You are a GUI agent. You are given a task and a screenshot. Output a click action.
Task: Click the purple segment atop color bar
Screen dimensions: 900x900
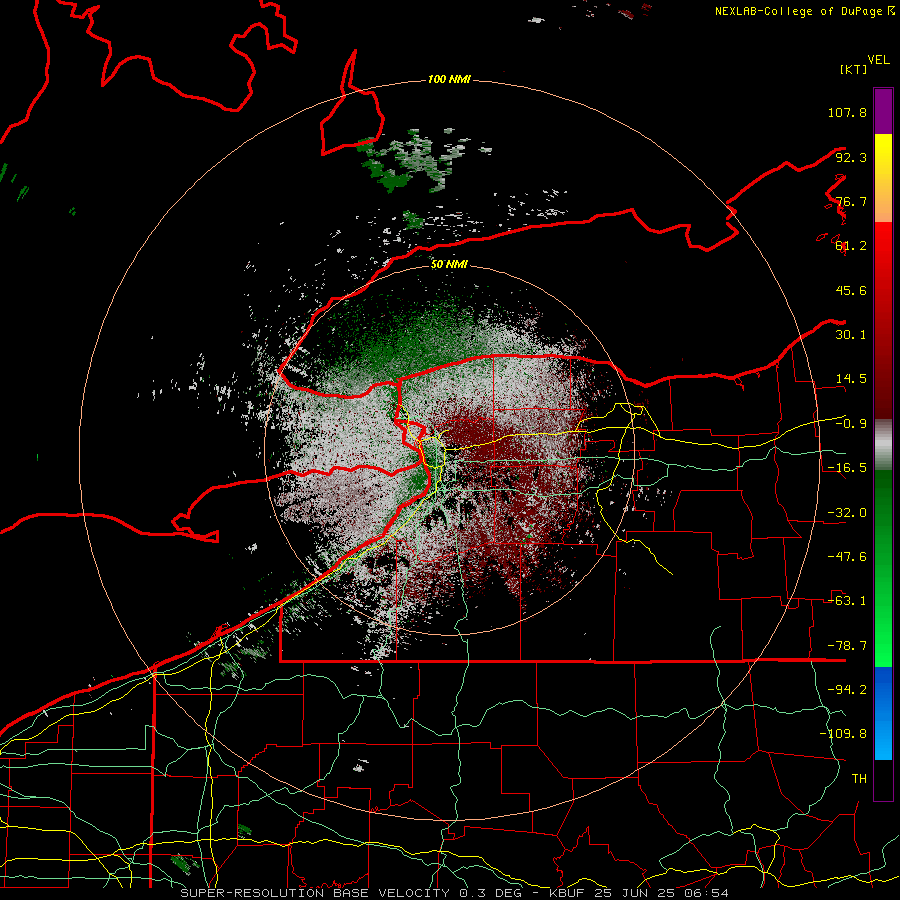tap(883, 111)
